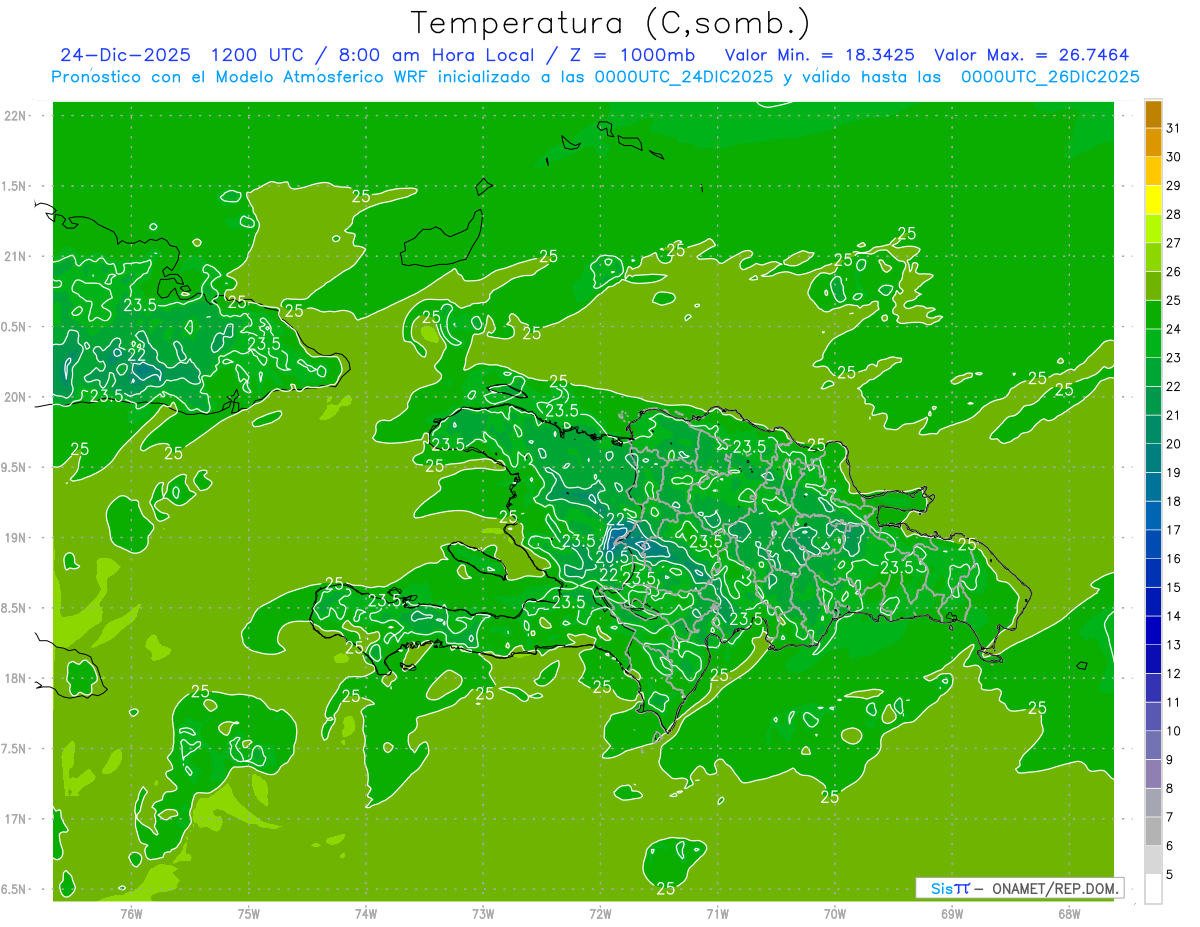Click the 'Temperatura (C,somb.)' chart title
Viewport: 1200px width, 927px height.
[x=610, y=23]
